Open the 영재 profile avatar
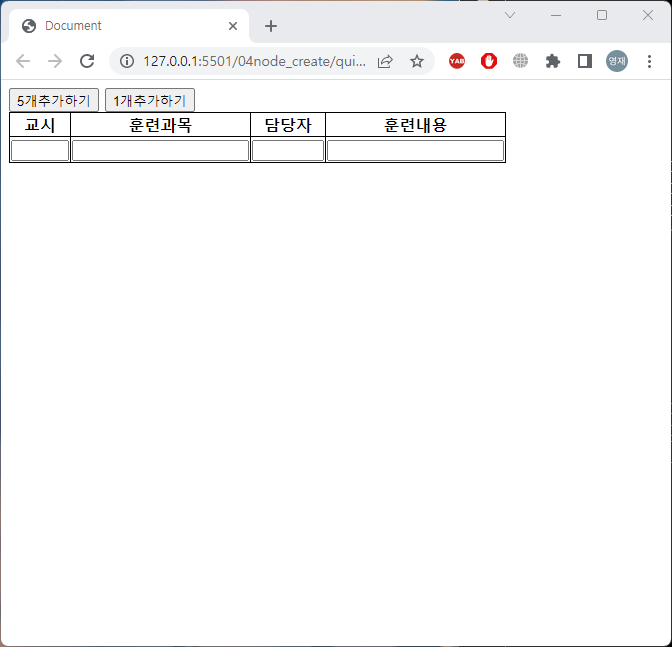Viewport: 672px width, 647px height. coord(617,61)
